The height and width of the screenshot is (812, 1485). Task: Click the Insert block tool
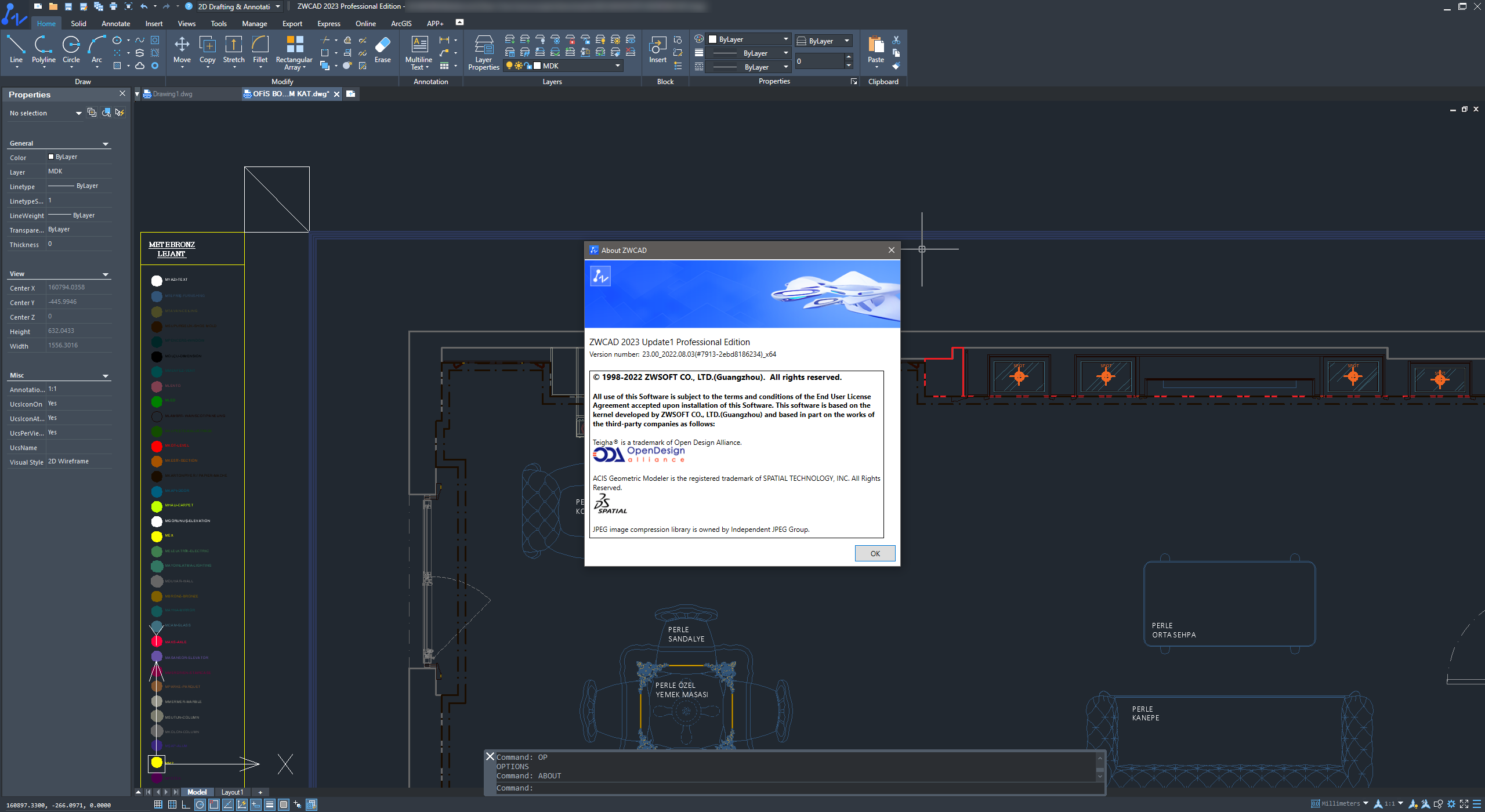pyautogui.click(x=658, y=50)
